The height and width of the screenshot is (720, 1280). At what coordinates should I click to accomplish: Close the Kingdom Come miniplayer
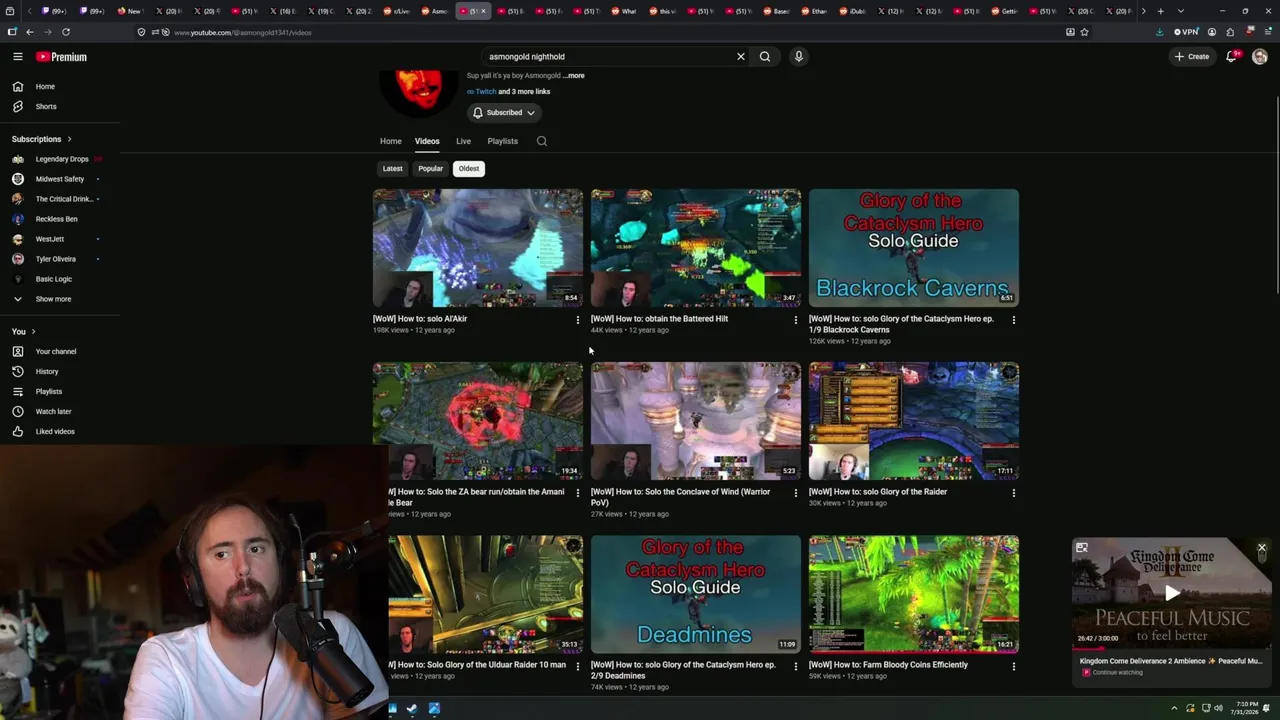click(1262, 548)
